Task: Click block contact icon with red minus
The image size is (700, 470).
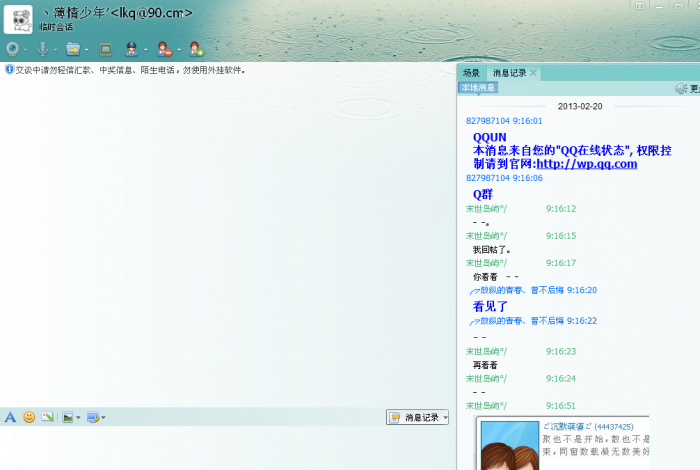Action: 164,49
